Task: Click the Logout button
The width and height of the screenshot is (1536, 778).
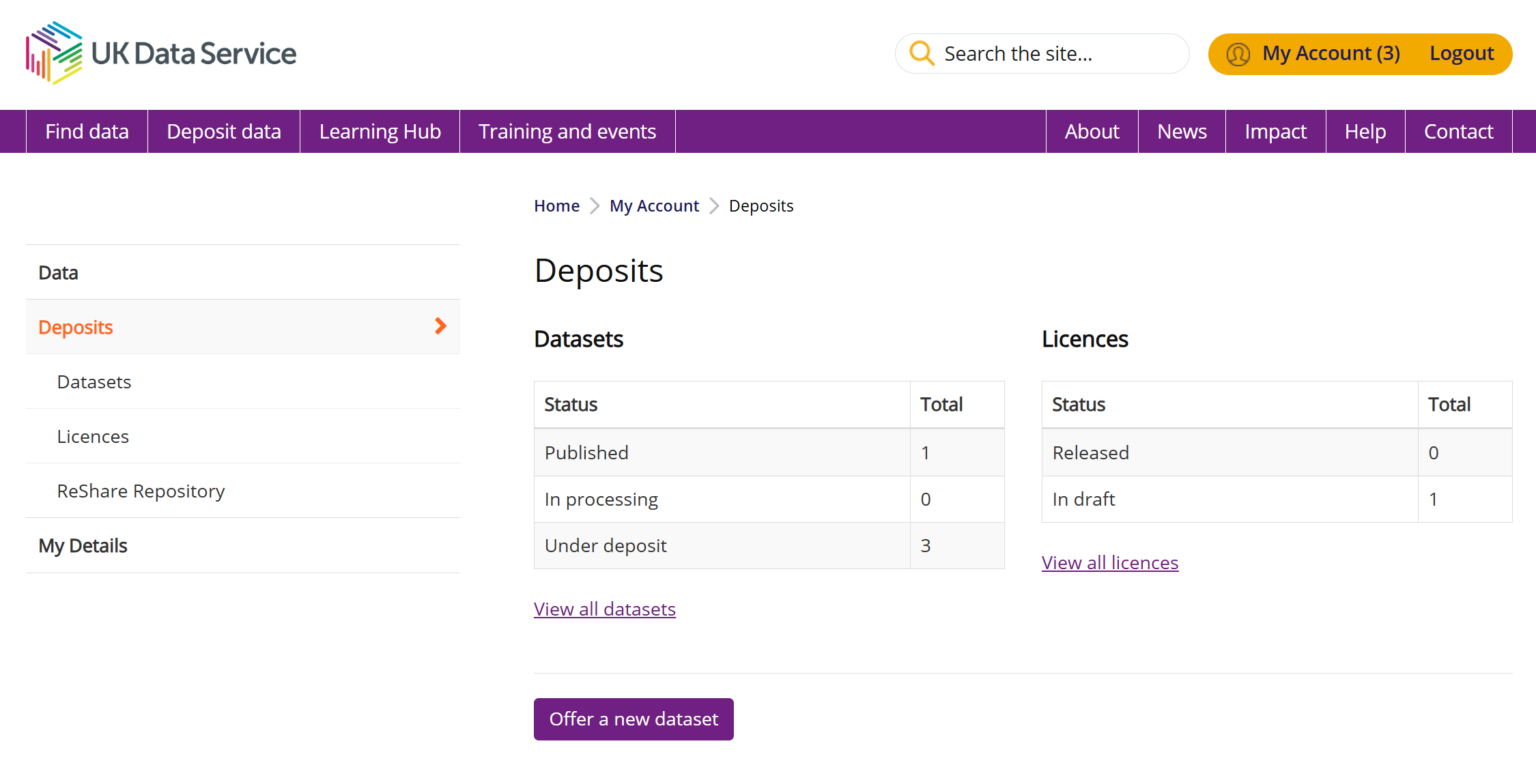Action: tap(1461, 53)
